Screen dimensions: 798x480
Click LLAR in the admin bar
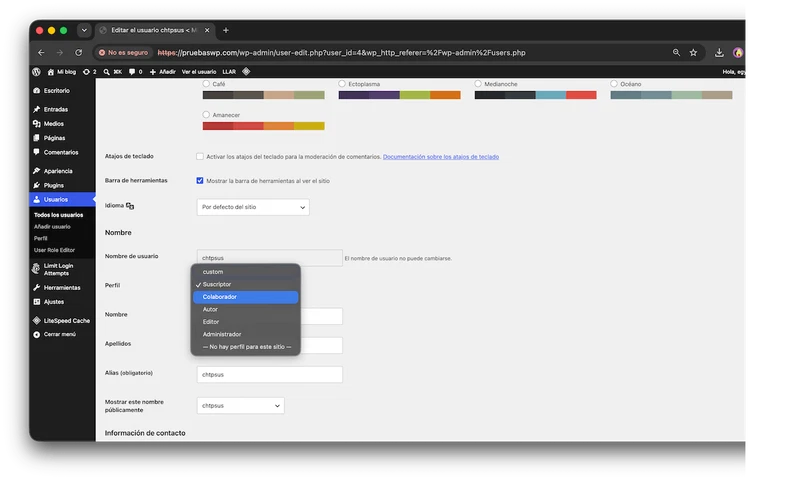[229, 72]
